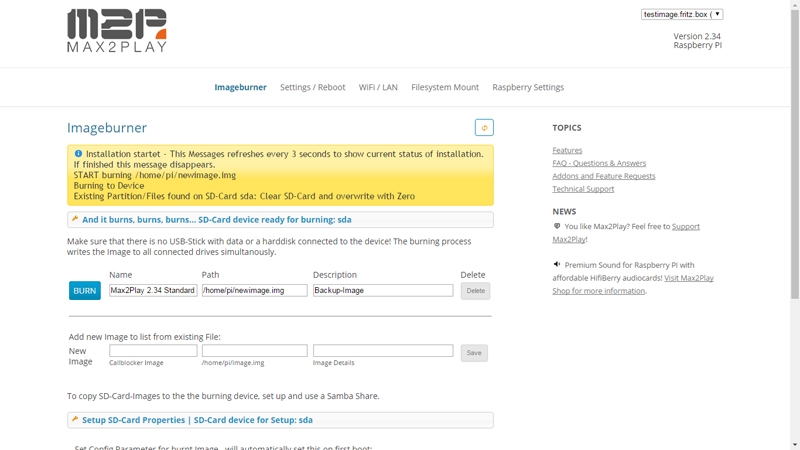Open Addons and Feature Requests link
Image resolution: width=800 pixels, height=450 pixels.
pyautogui.click(x=604, y=176)
